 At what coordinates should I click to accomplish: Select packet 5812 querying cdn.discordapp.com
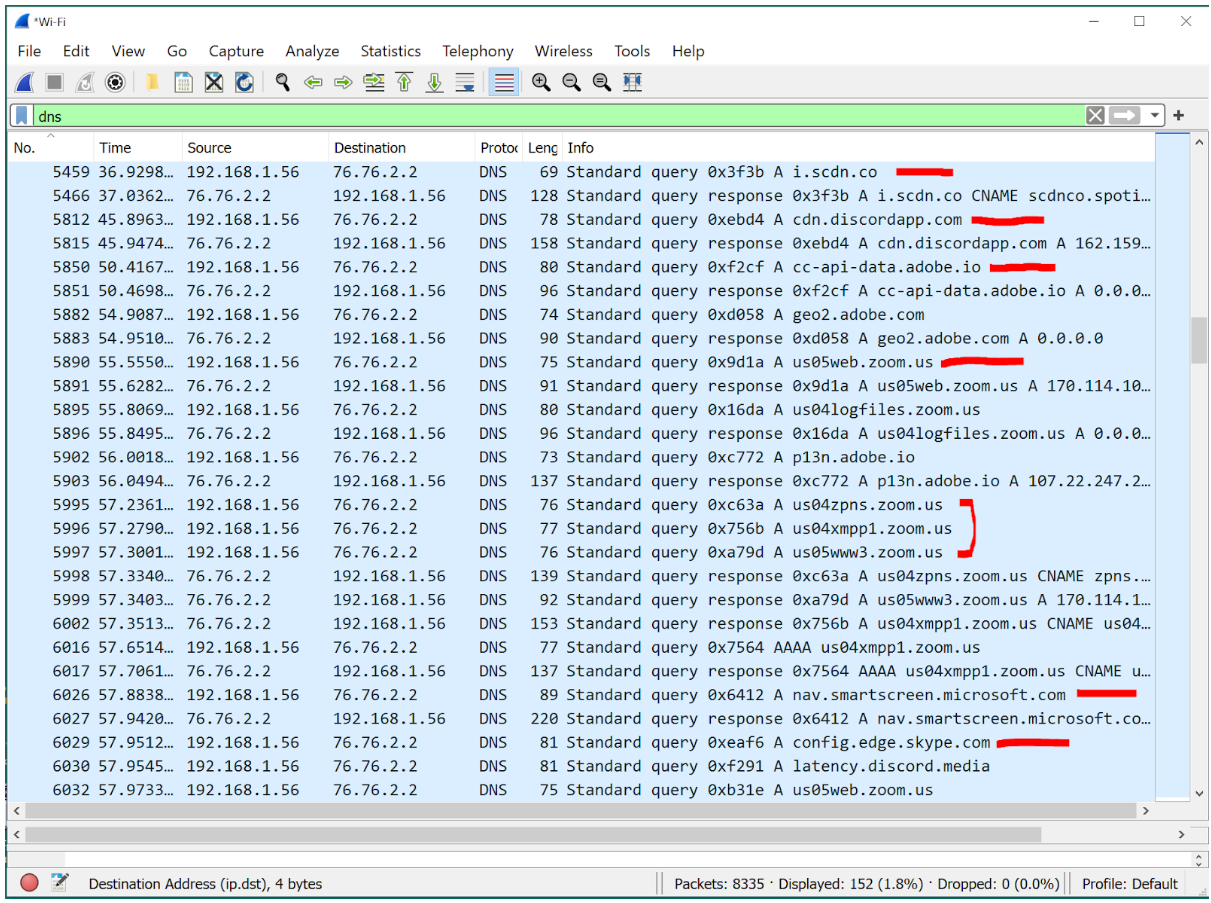click(x=582, y=220)
